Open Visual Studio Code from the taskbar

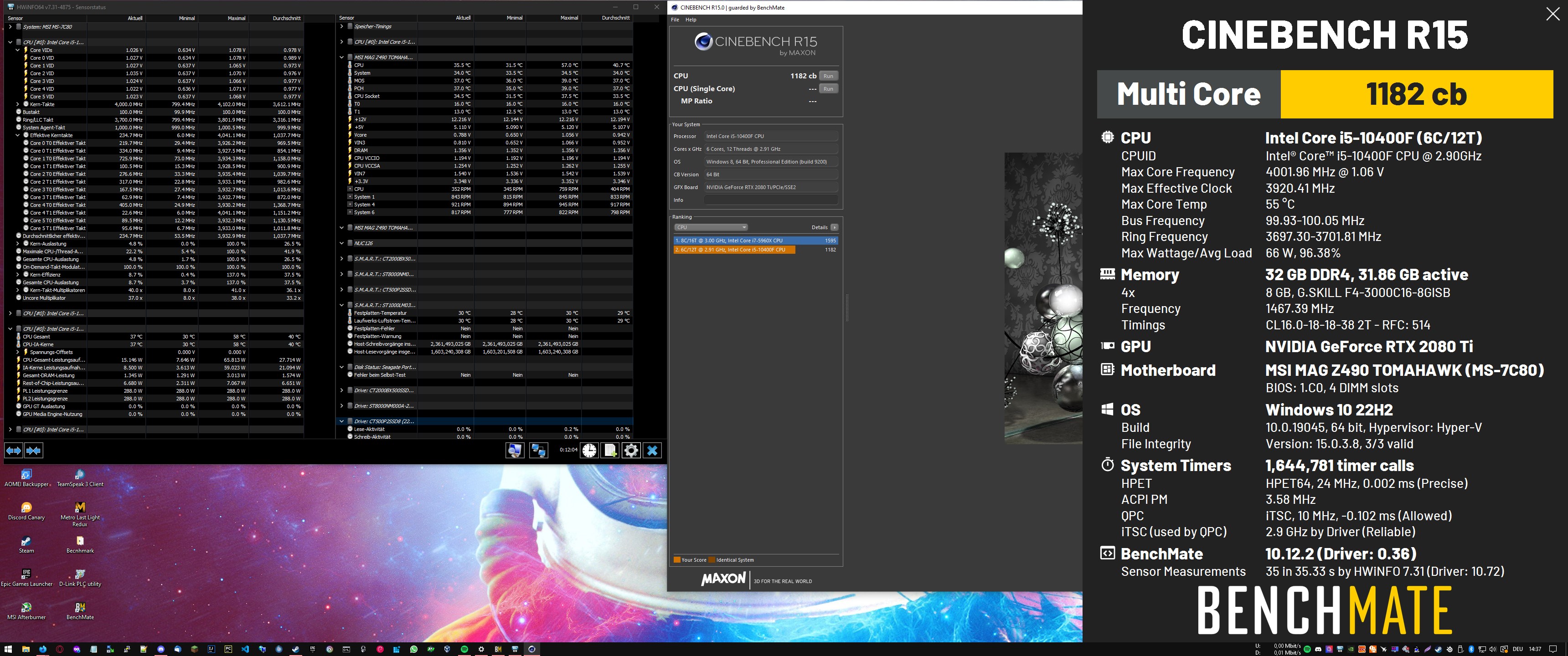[245, 649]
